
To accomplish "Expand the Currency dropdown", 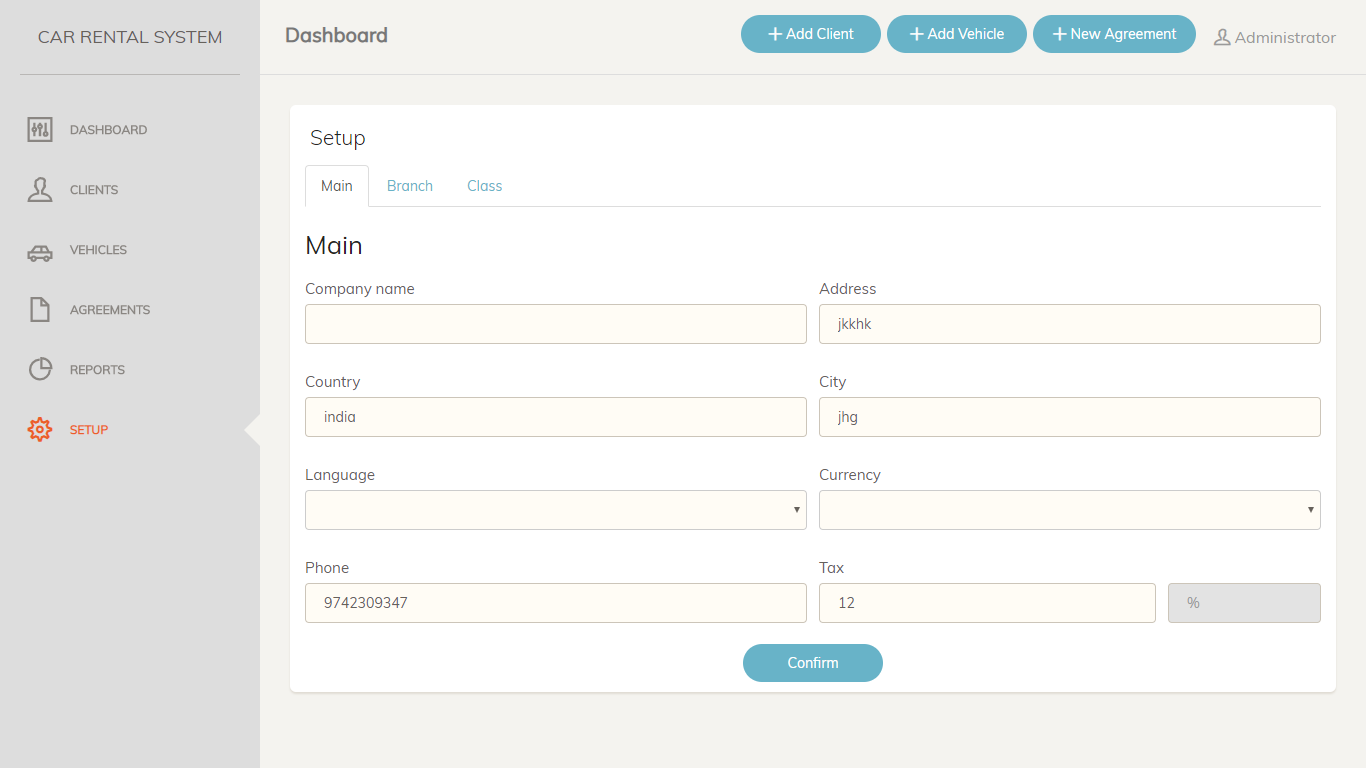I will tap(1069, 510).
